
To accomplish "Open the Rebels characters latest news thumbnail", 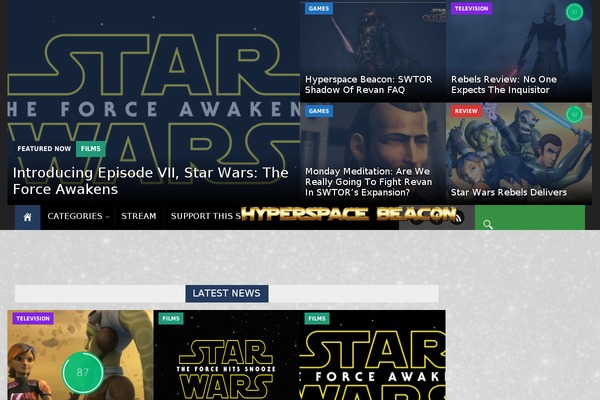I will (x=80, y=355).
